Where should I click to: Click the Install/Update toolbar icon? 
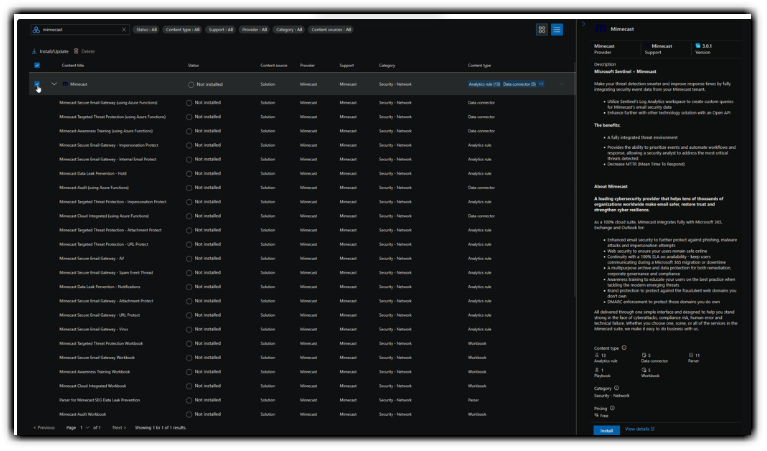pyautogui.click(x=35, y=50)
